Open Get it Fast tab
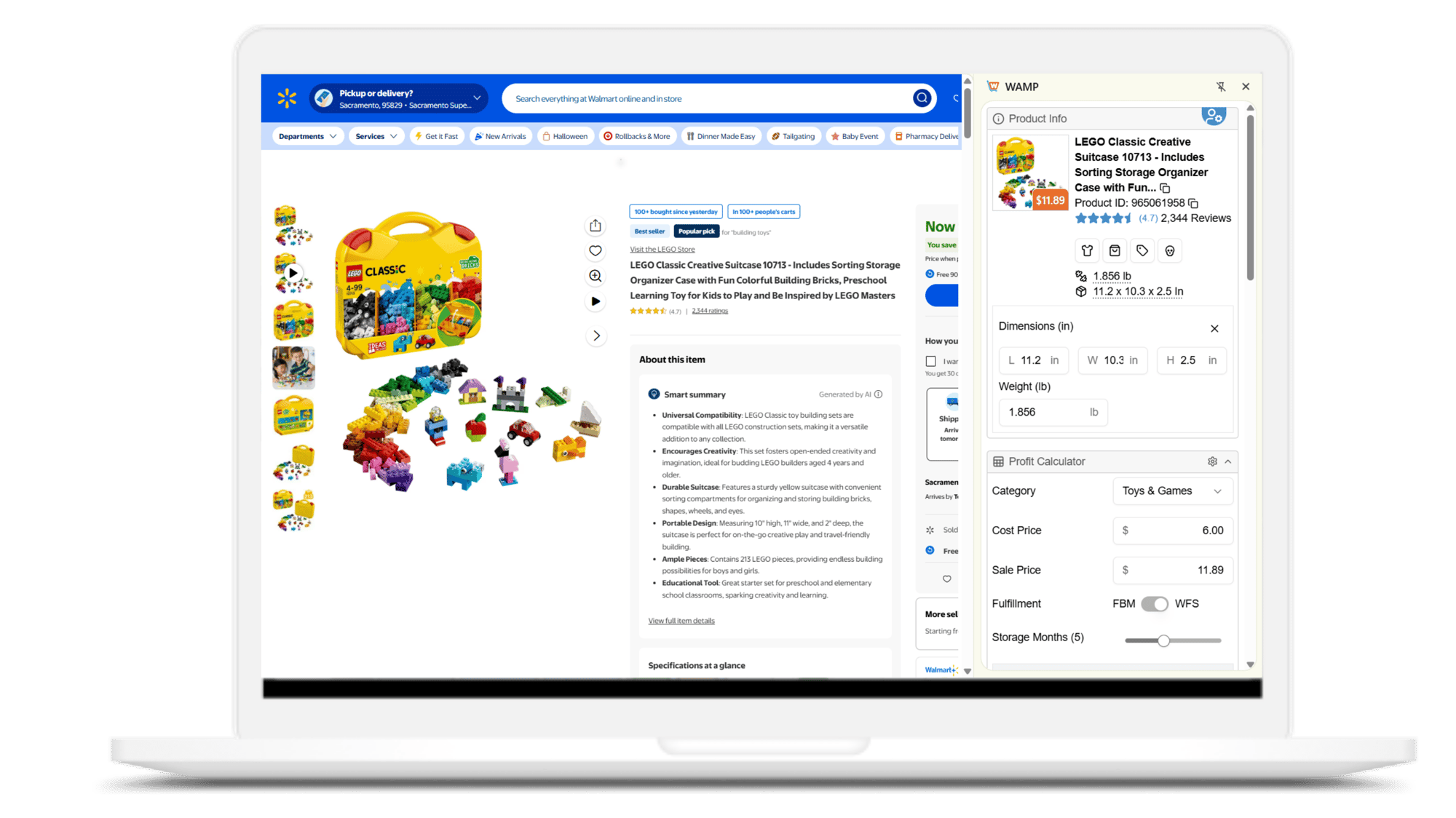 click(437, 137)
